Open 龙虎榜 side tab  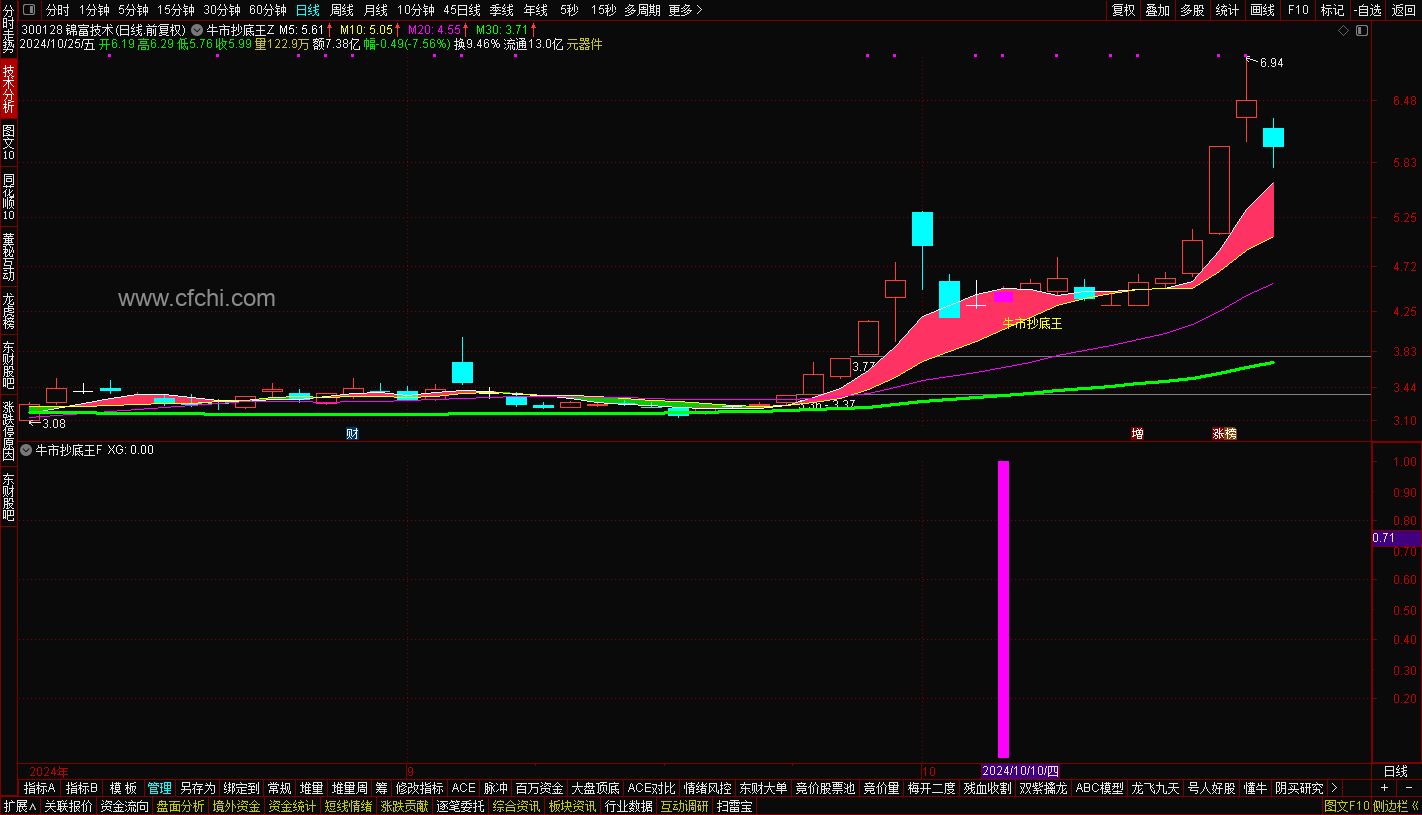[x=8, y=311]
